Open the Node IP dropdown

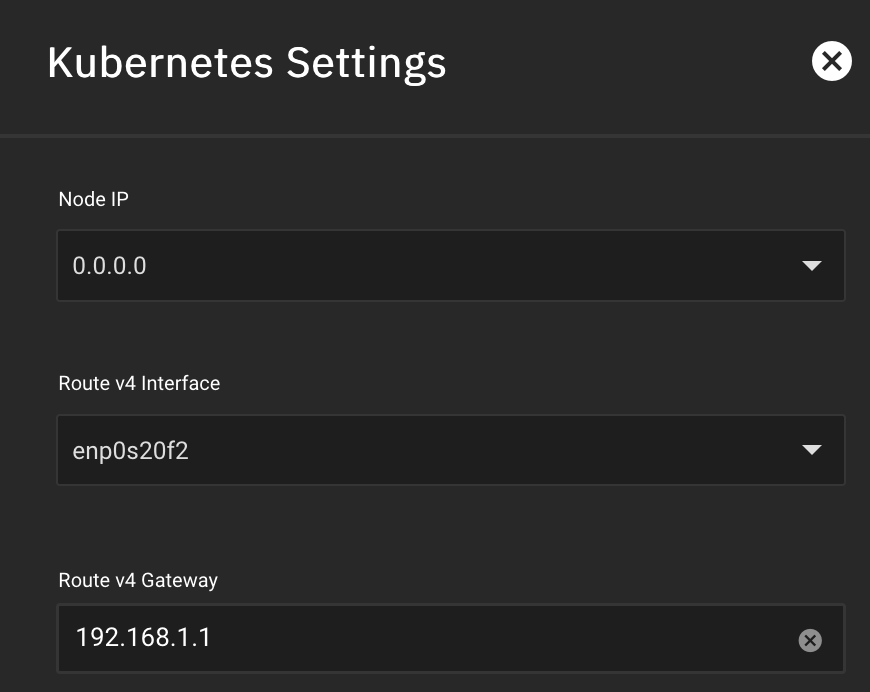click(450, 266)
